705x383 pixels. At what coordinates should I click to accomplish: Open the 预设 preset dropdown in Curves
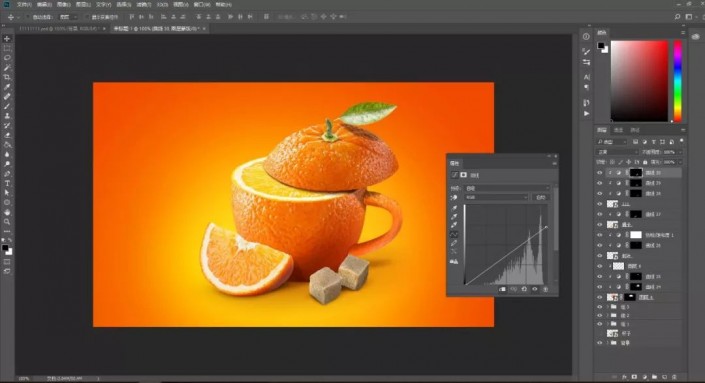click(x=507, y=188)
